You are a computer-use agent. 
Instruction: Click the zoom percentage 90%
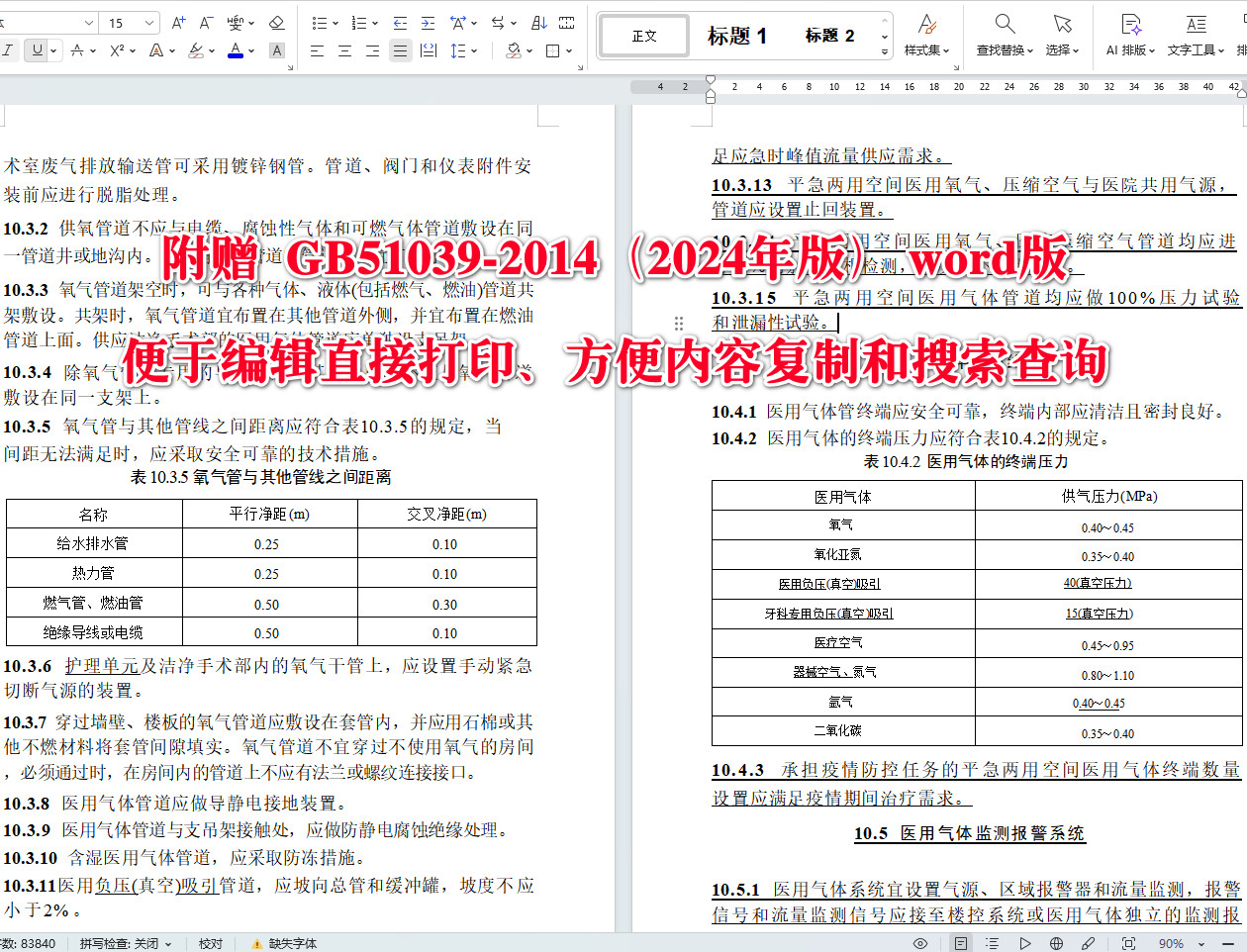click(1172, 944)
